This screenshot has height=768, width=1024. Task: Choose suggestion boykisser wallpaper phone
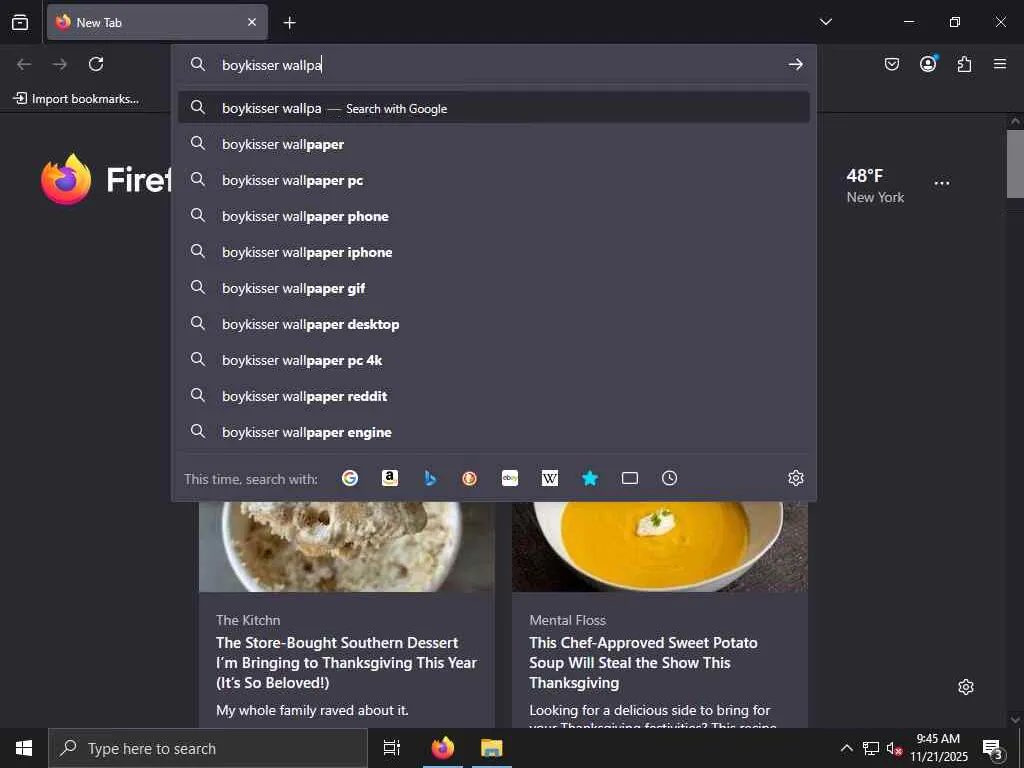pos(494,216)
